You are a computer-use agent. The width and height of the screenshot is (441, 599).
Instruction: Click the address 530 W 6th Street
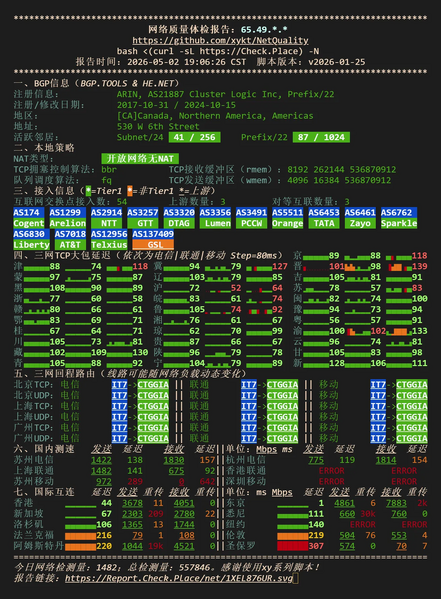tap(158, 126)
